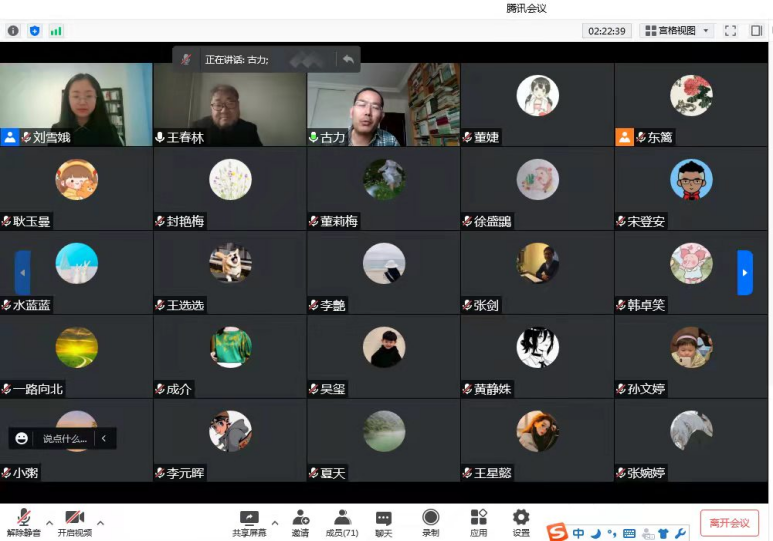
Task: Click the network signal status icon
Action: tap(56, 31)
